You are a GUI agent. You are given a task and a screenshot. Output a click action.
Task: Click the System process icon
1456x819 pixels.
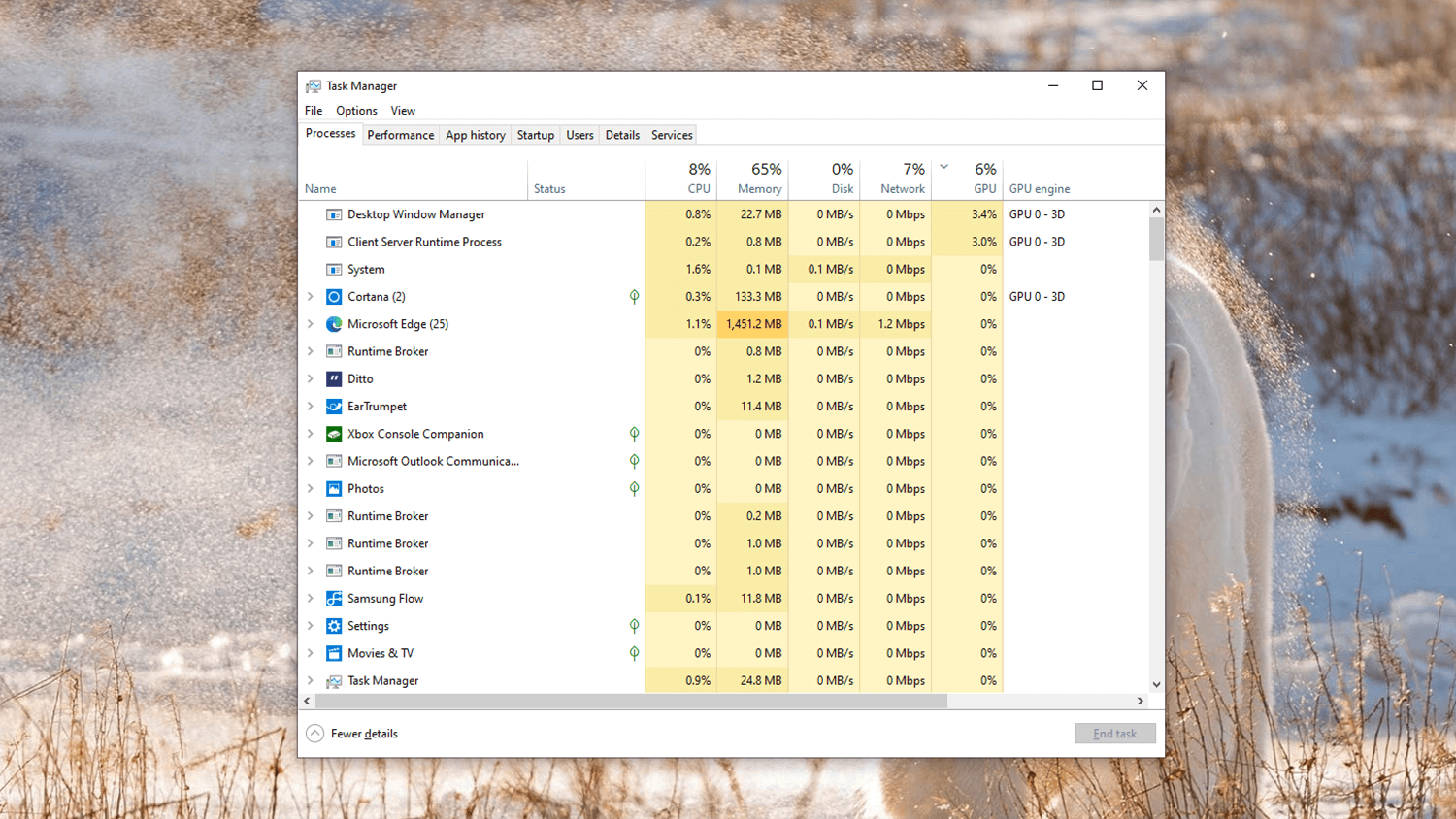coord(334,269)
